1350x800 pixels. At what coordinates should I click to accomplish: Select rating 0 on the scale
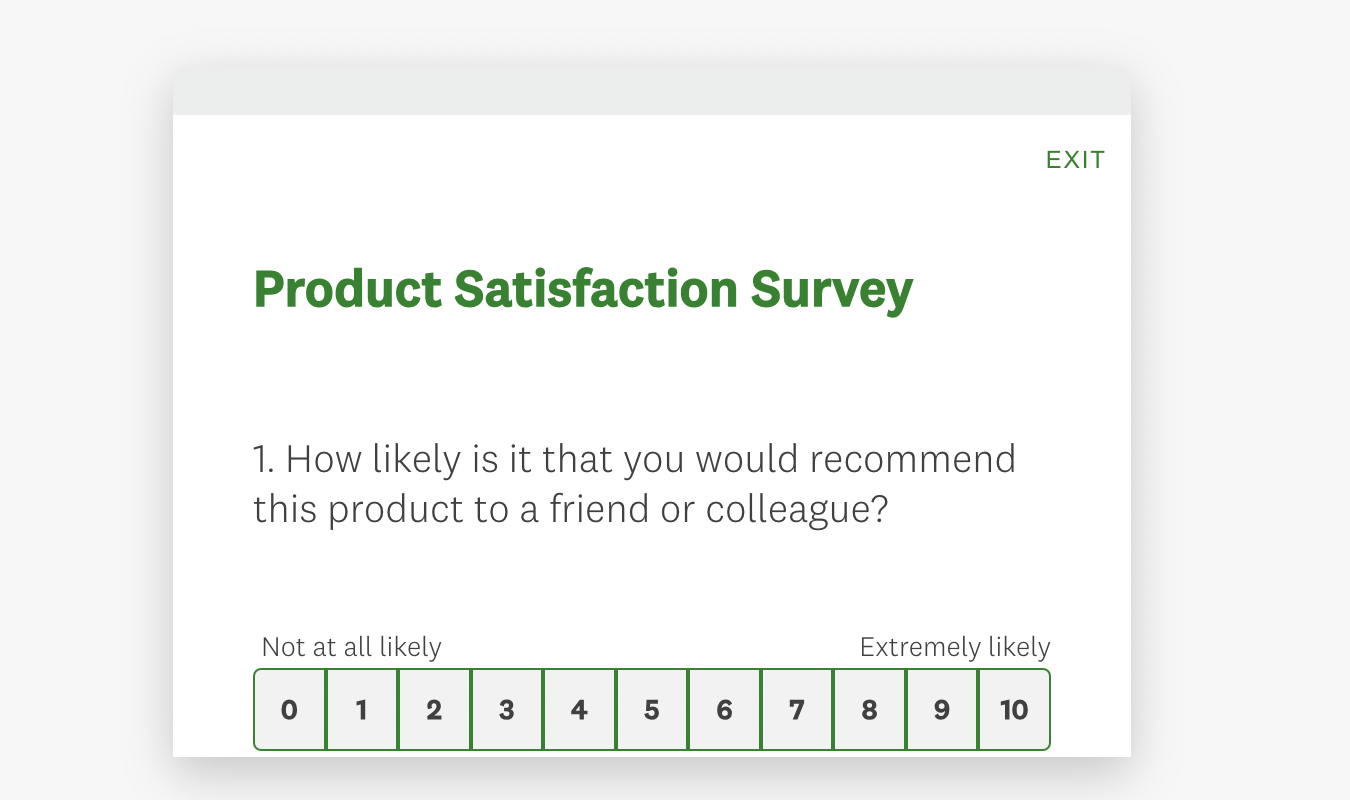[x=289, y=709]
